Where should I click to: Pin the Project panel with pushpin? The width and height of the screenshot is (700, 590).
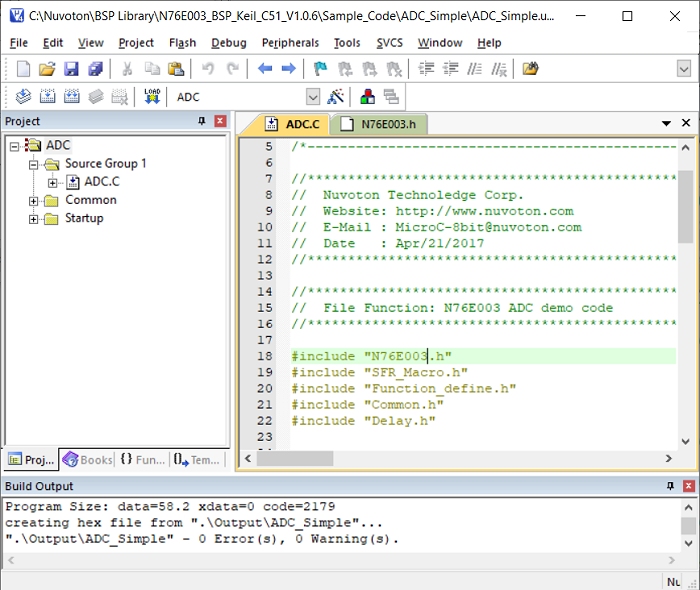[202, 121]
